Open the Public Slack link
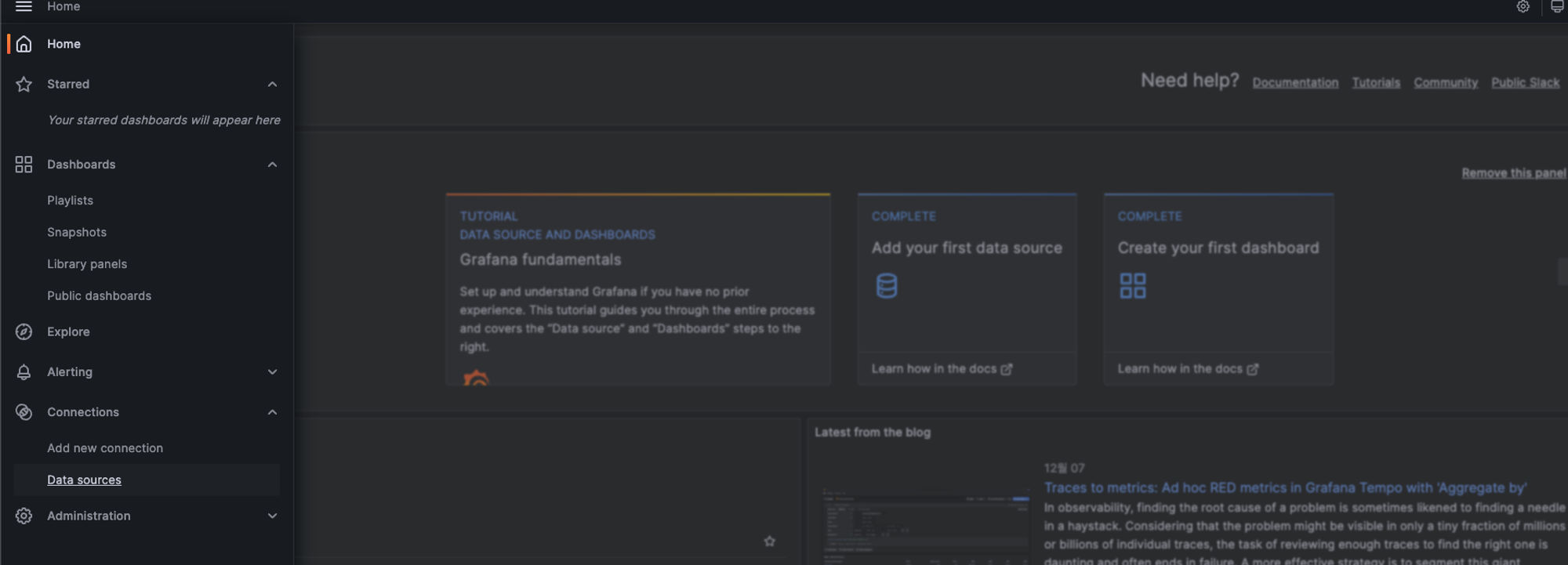This screenshot has width=1568, height=565. click(1525, 83)
